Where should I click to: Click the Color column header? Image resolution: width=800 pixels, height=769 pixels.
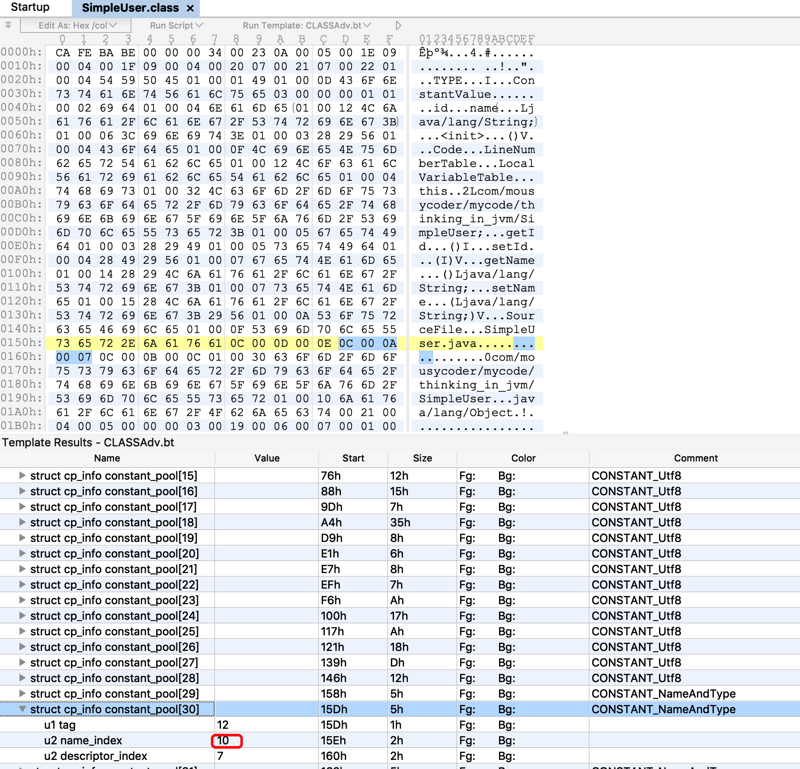(x=523, y=458)
